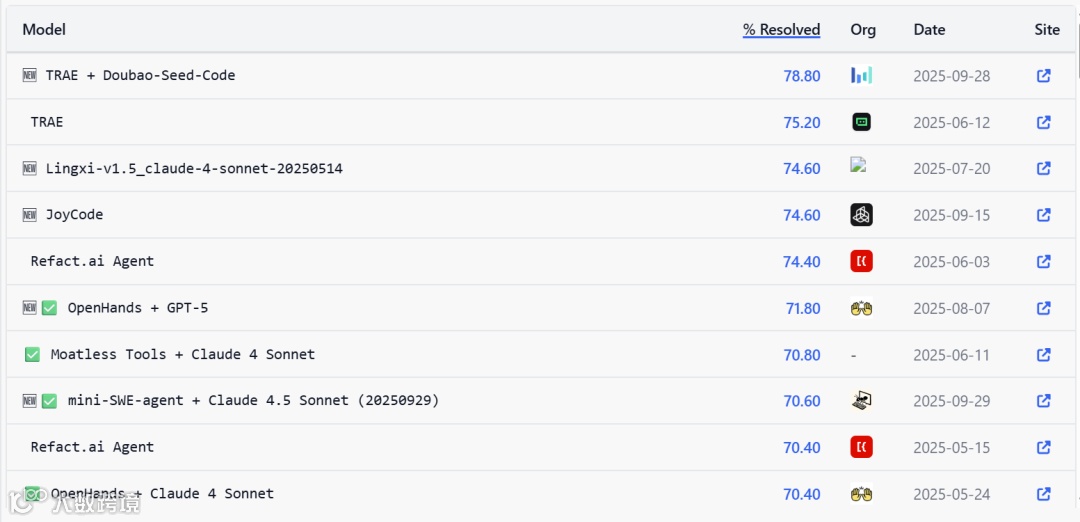Open site link for Moatless Tools row
1080x522 pixels.
[x=1043, y=355]
